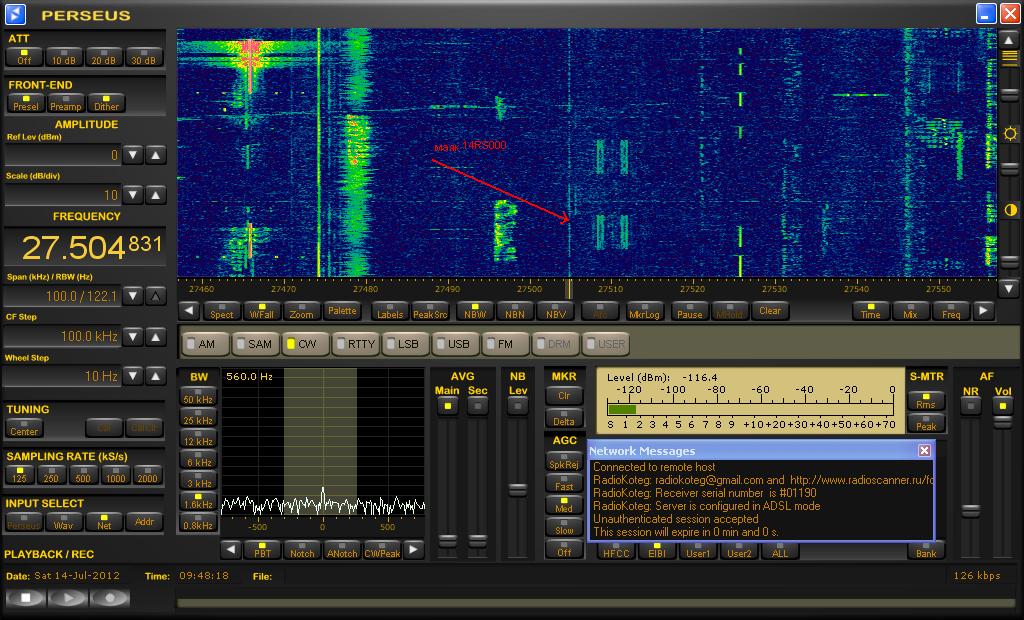1024x620 pixels.
Task: Adjust the AF Vol slider
Action: pyautogui.click(x=1002, y=423)
